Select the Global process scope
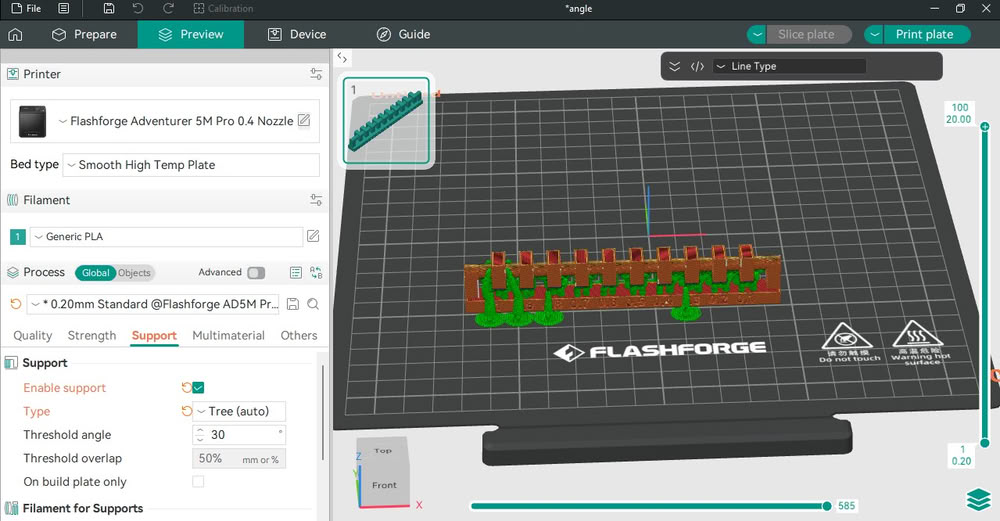 point(96,273)
